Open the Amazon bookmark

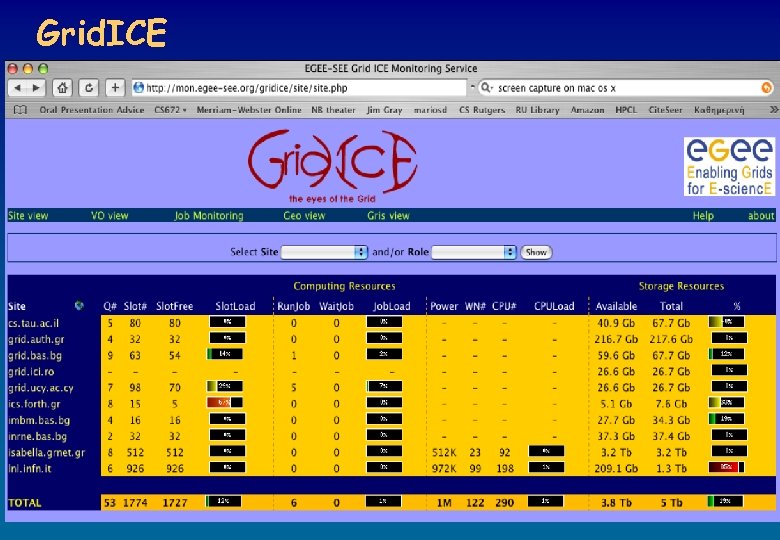(587, 109)
